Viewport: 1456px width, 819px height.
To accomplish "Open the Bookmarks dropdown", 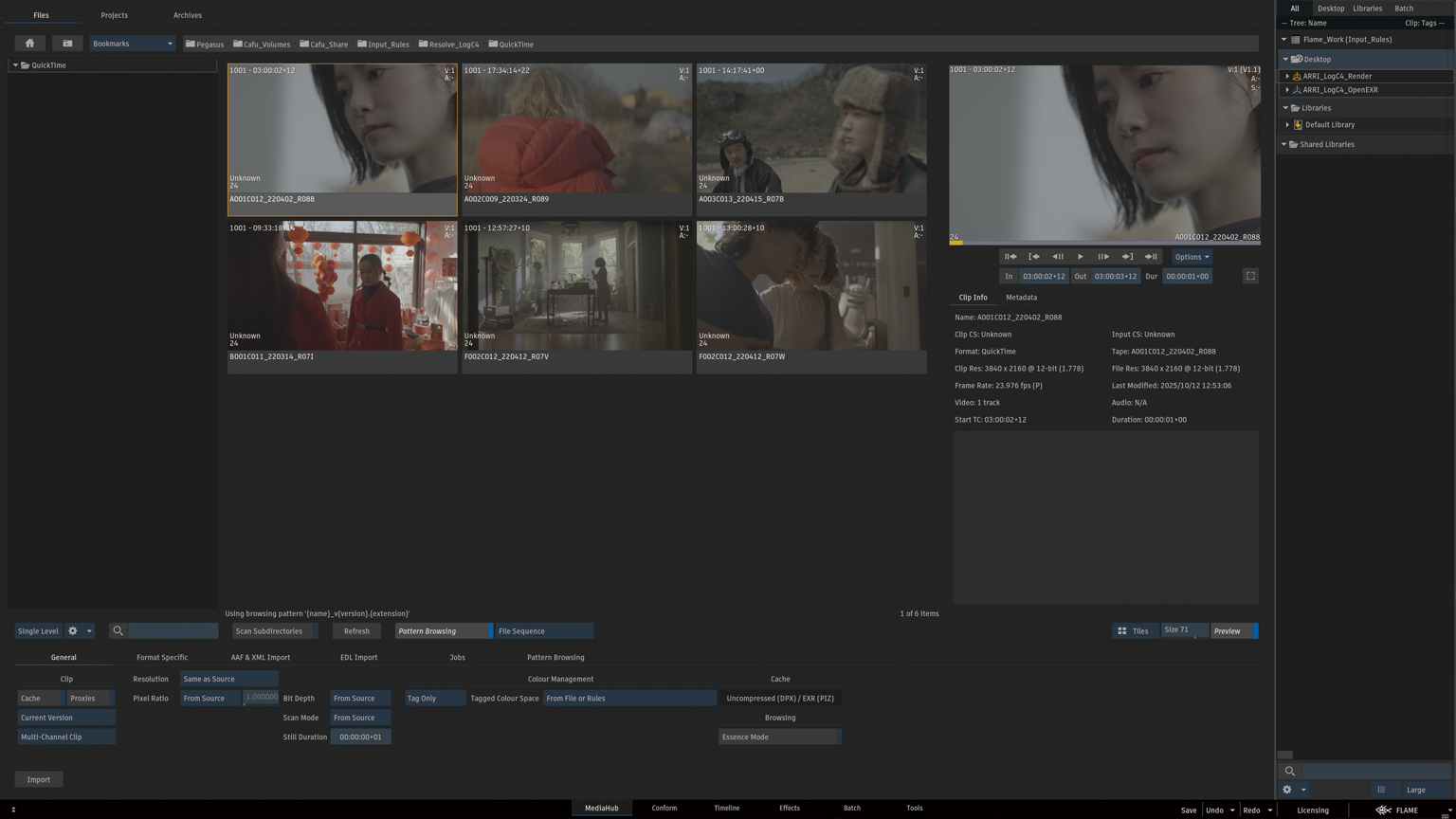I will pyautogui.click(x=133, y=44).
